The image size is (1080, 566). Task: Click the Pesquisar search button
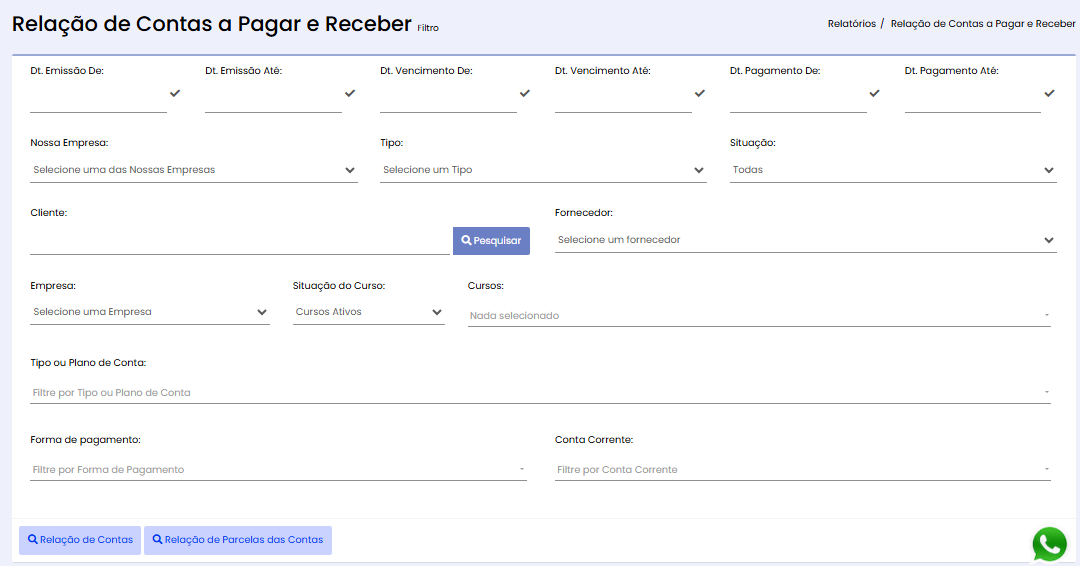pyautogui.click(x=491, y=240)
